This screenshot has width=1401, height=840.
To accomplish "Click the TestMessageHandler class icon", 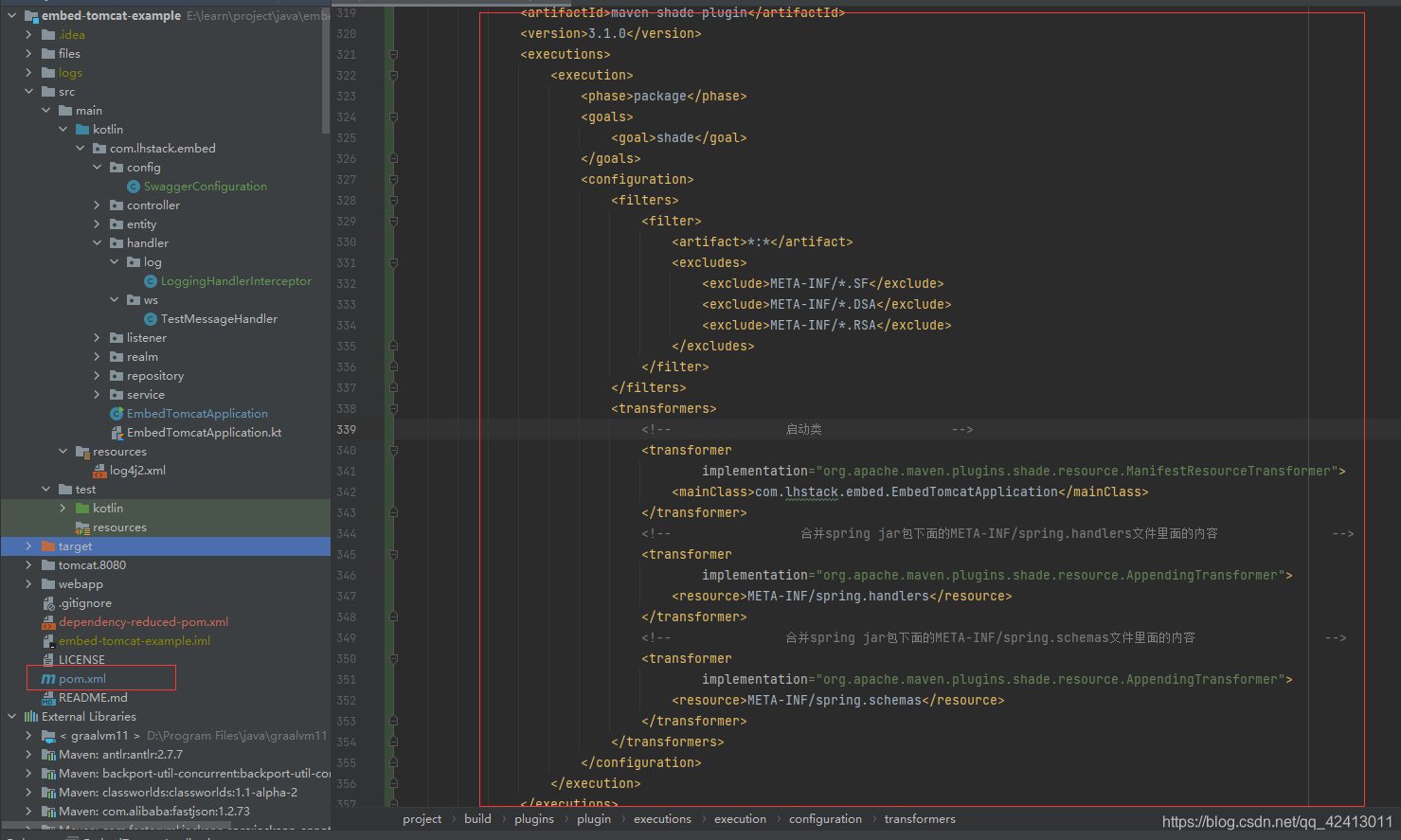I will click(151, 319).
